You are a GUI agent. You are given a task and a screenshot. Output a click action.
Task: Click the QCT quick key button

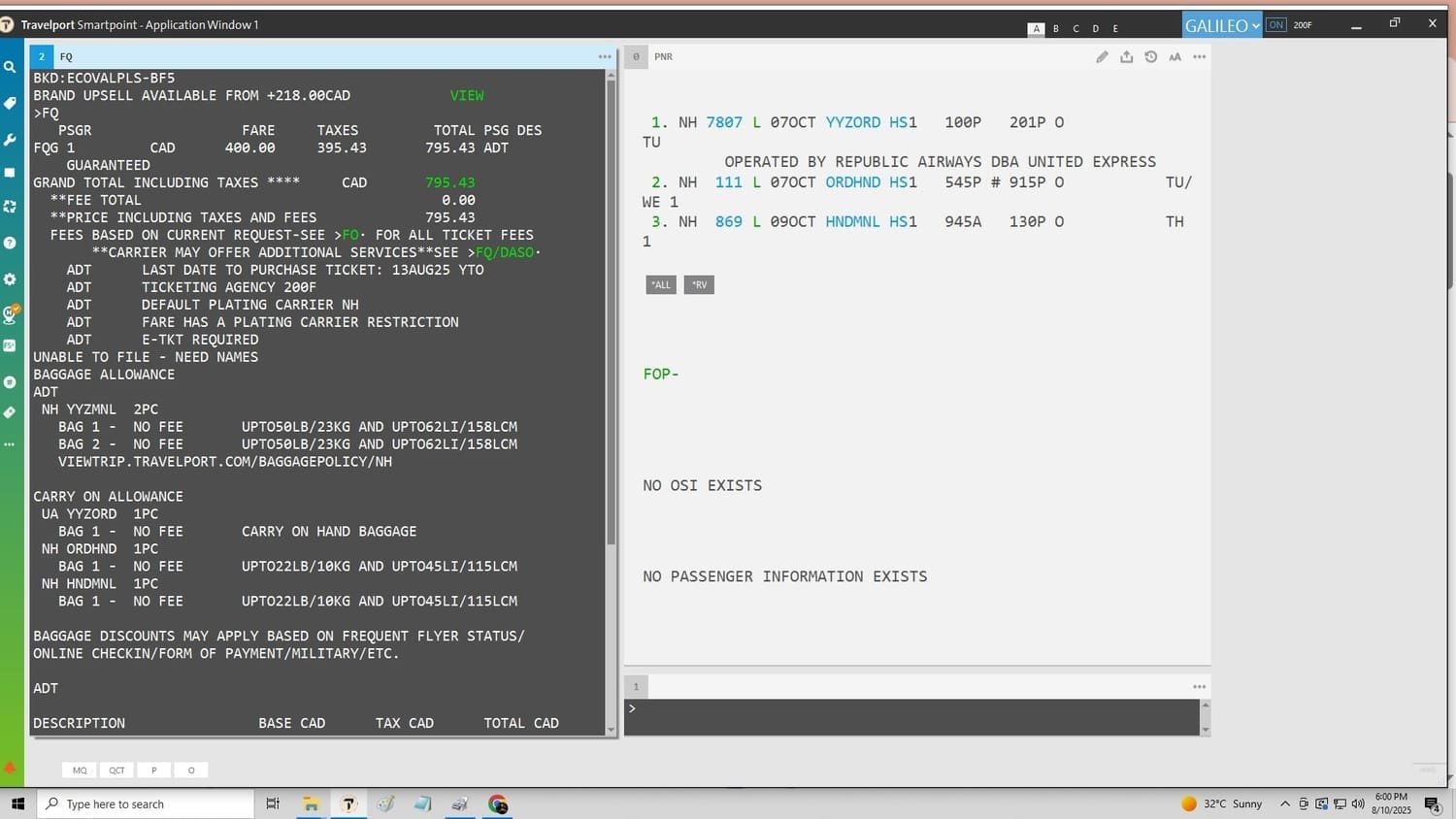tap(116, 770)
